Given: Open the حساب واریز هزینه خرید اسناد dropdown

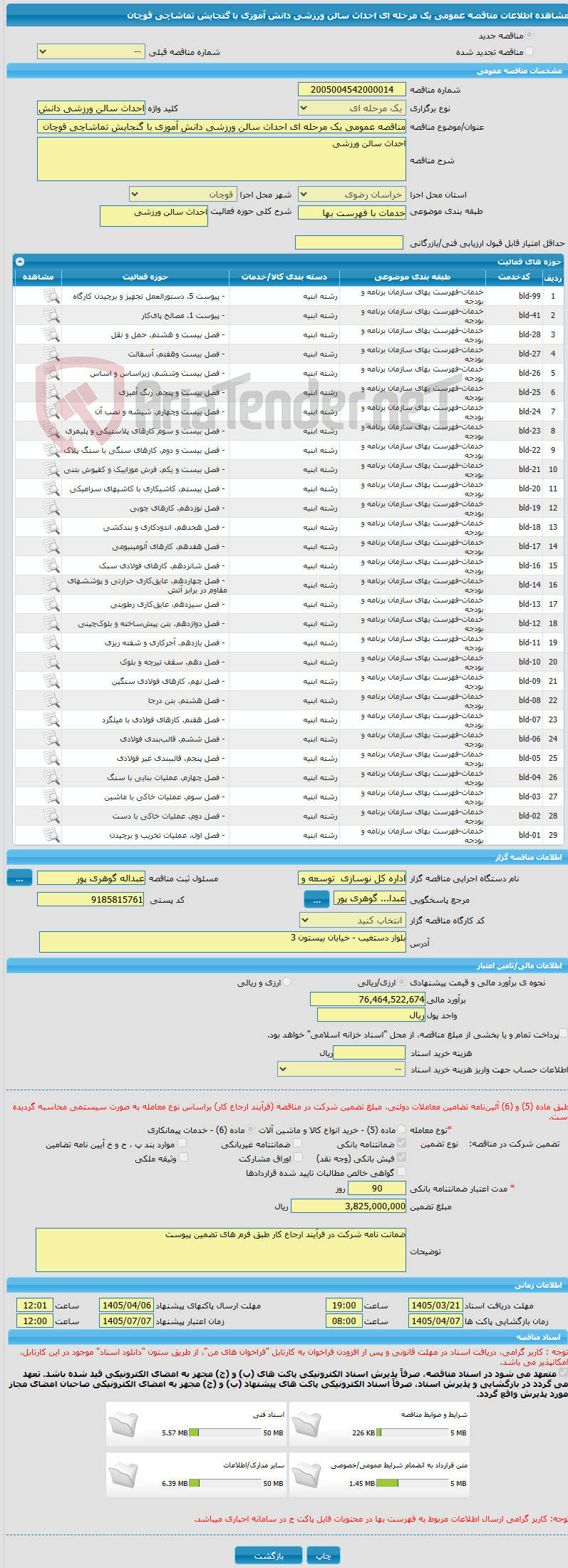Looking at the screenshot, I should point(341,1070).
